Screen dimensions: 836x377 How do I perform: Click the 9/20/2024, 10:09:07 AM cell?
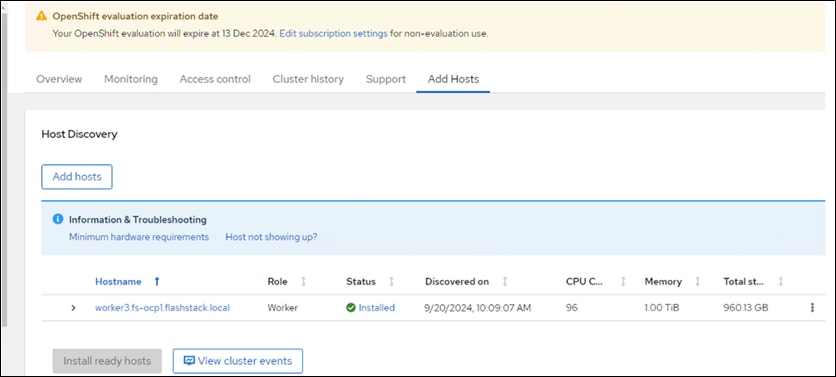coord(478,308)
